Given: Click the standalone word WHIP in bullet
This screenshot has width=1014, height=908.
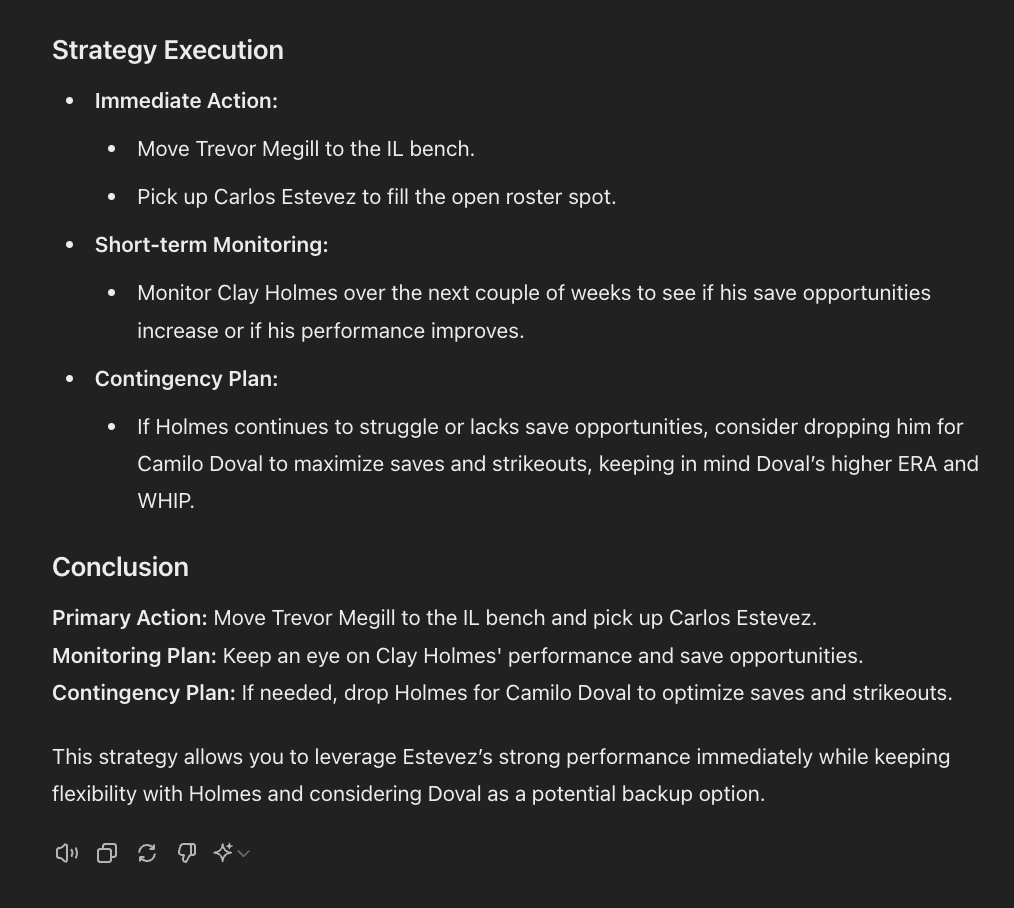Looking at the screenshot, I should pos(165,501).
